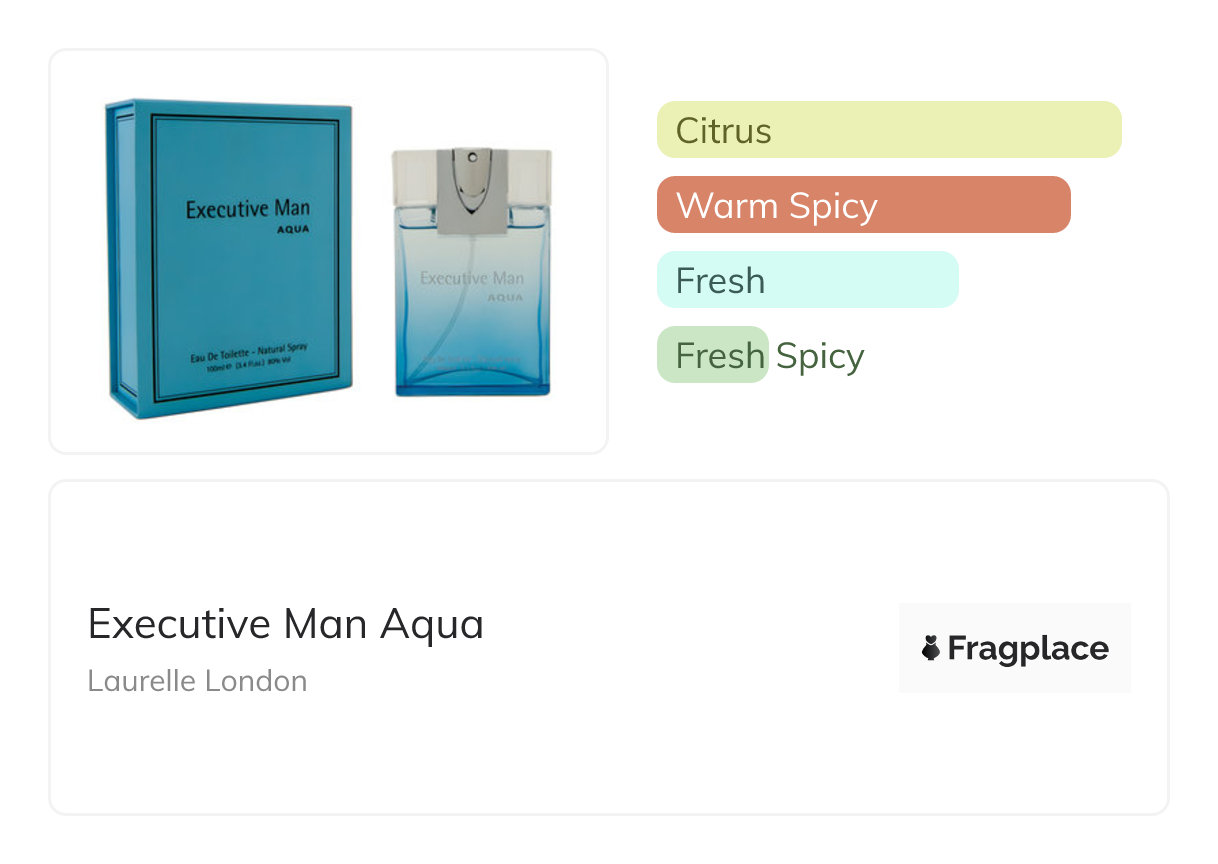Click the Executive Man text on the bottle

(x=471, y=278)
